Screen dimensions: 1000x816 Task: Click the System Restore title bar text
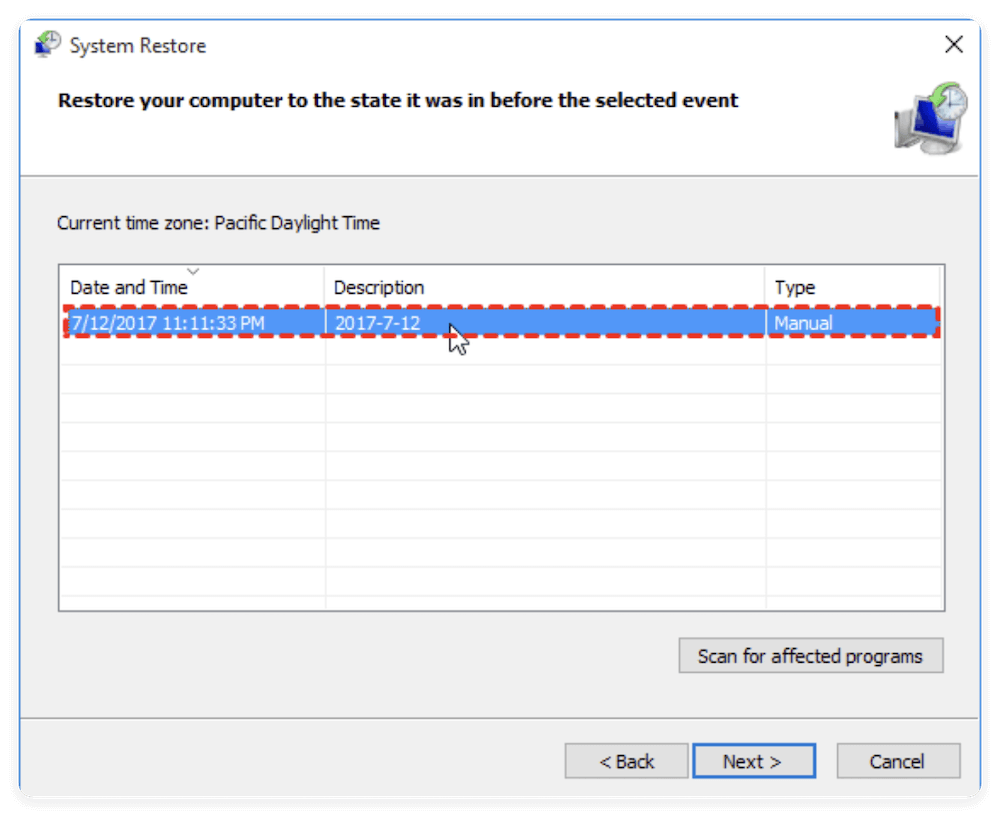[138, 46]
